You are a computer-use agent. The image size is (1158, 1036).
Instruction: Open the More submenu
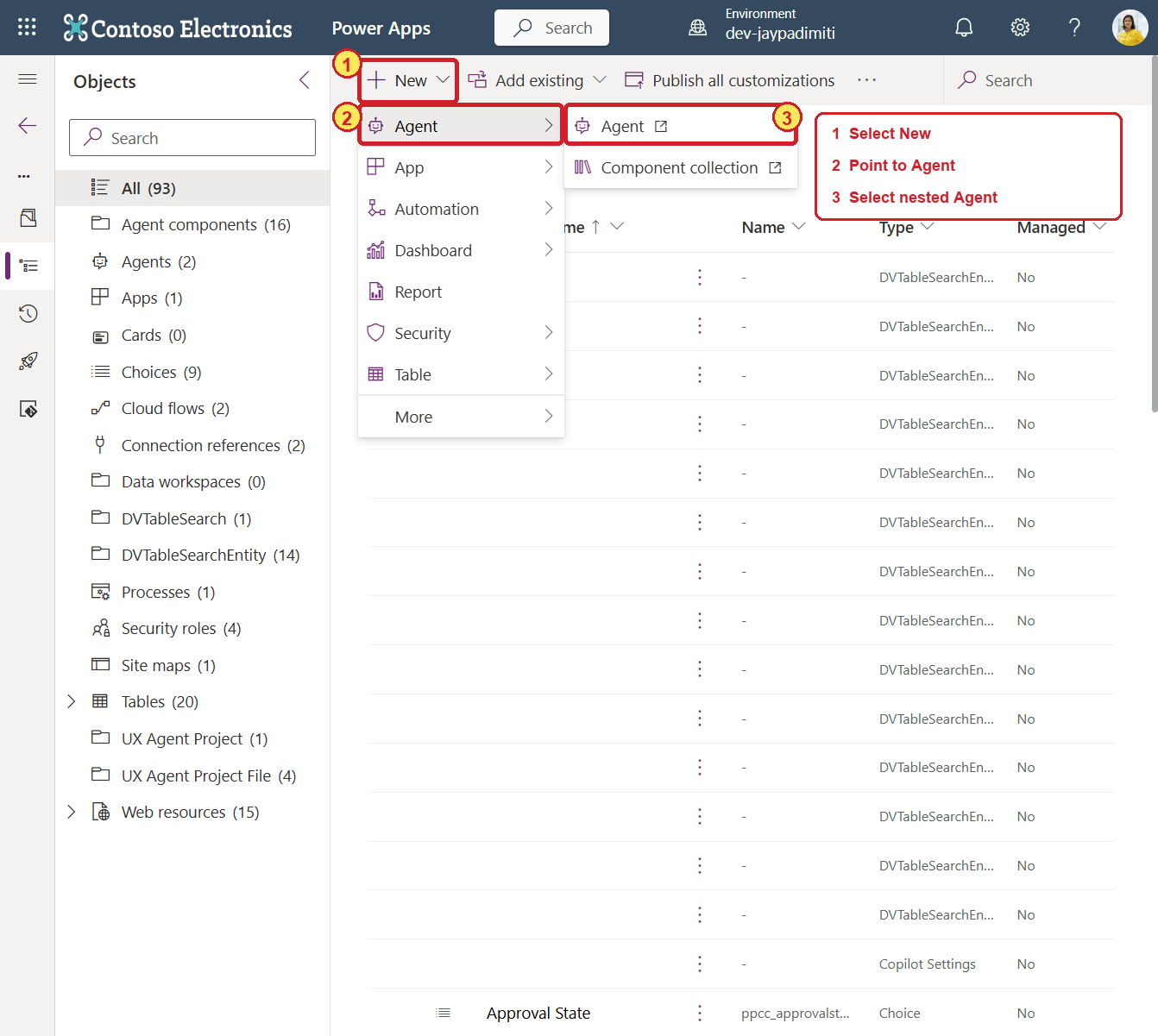tap(461, 417)
